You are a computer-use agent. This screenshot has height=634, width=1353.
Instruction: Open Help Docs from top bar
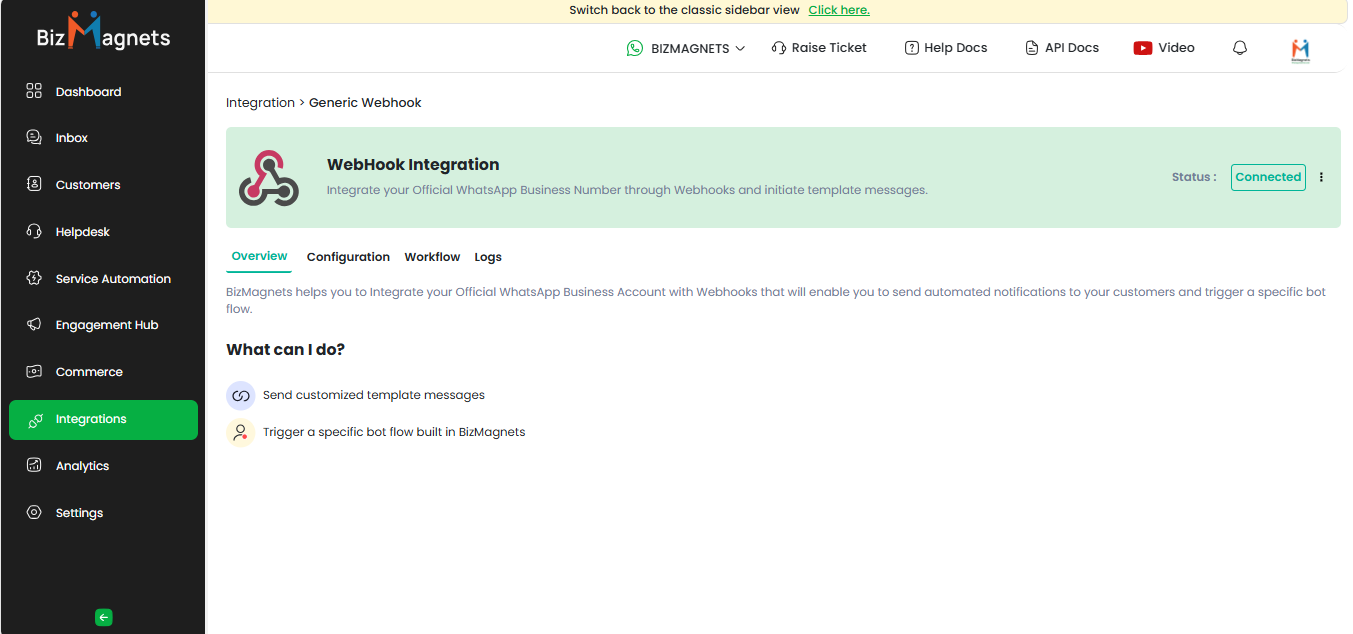(945, 48)
